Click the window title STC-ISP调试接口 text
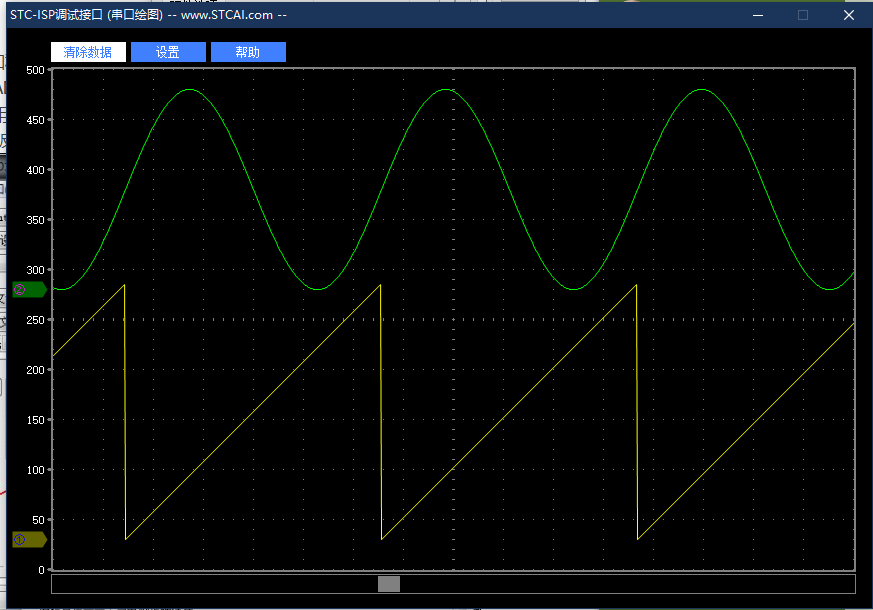 [x=56, y=15]
